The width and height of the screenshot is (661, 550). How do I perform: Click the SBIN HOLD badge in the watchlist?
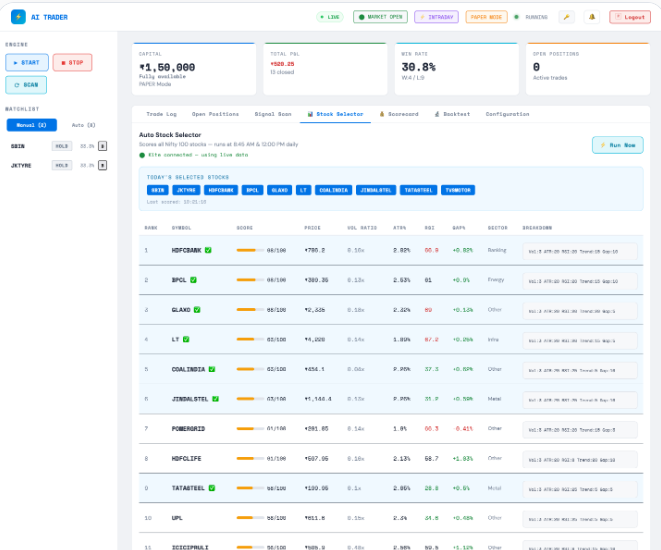[x=62, y=146]
